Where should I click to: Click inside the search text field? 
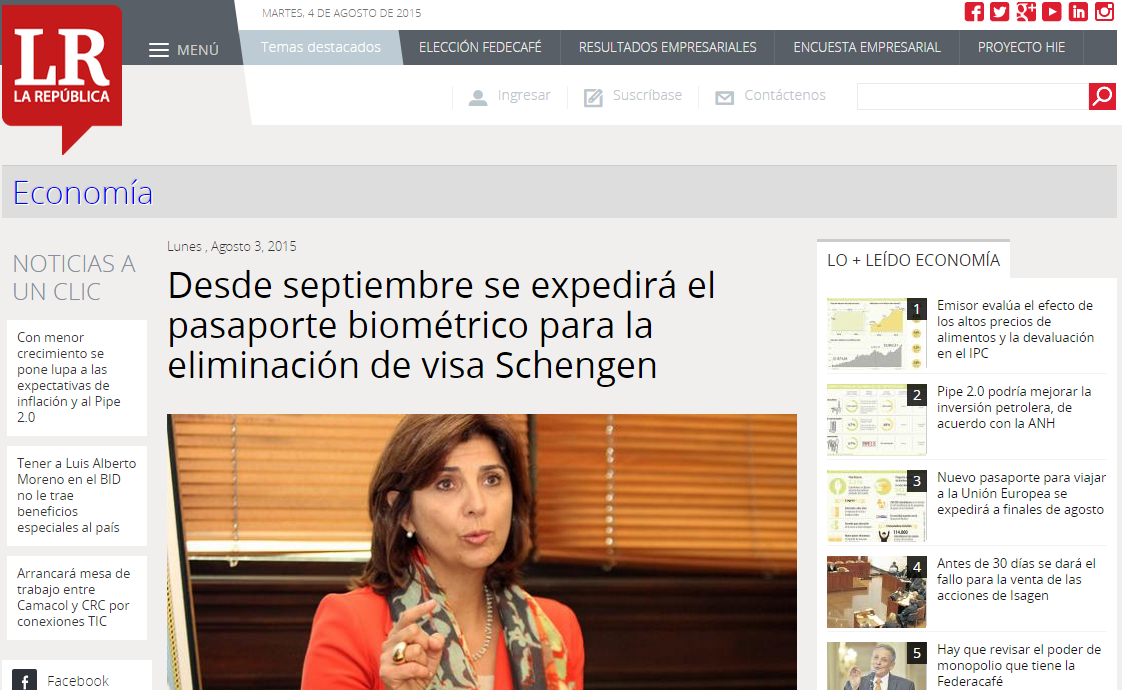(973, 96)
